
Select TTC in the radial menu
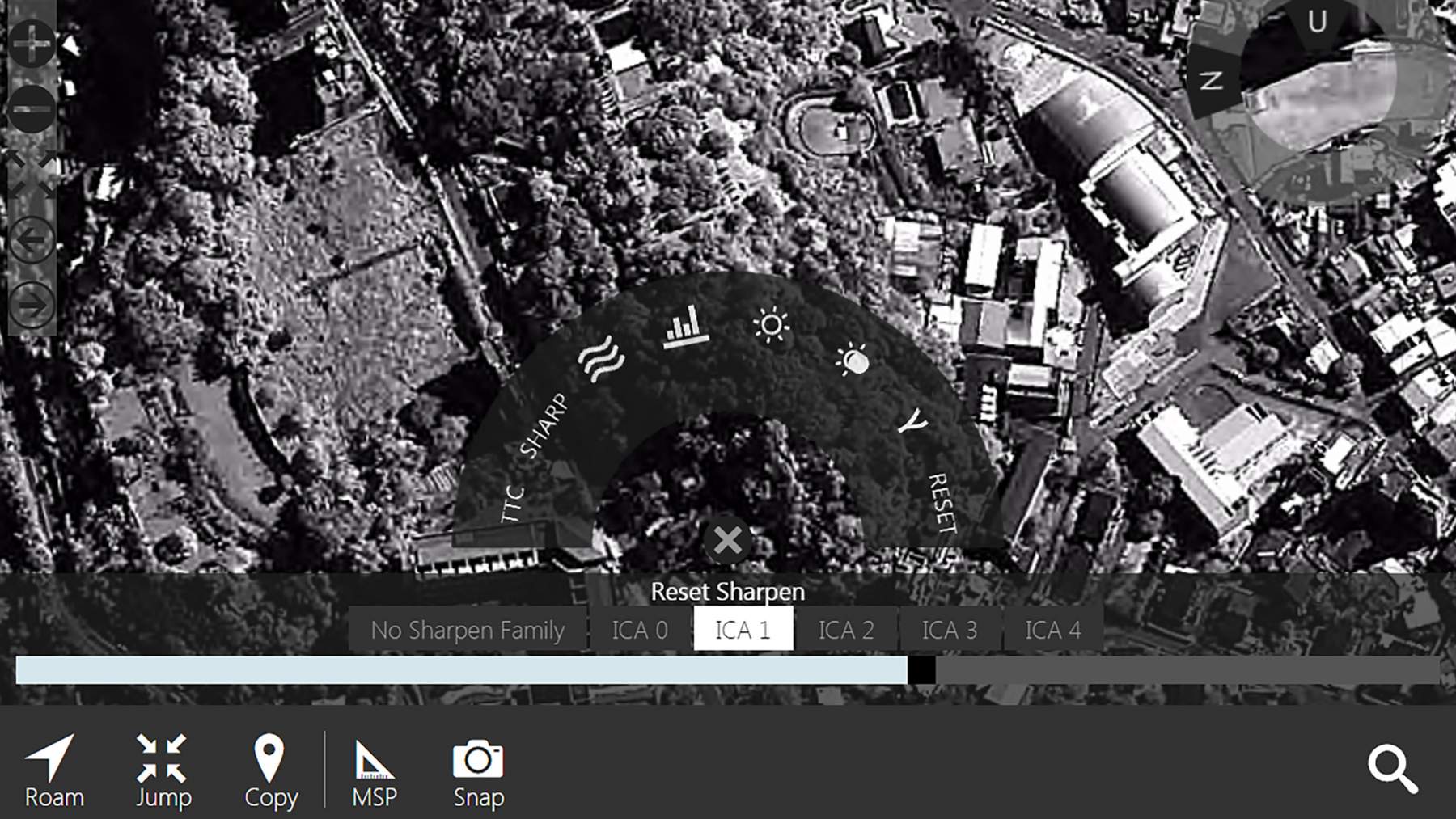tap(512, 503)
